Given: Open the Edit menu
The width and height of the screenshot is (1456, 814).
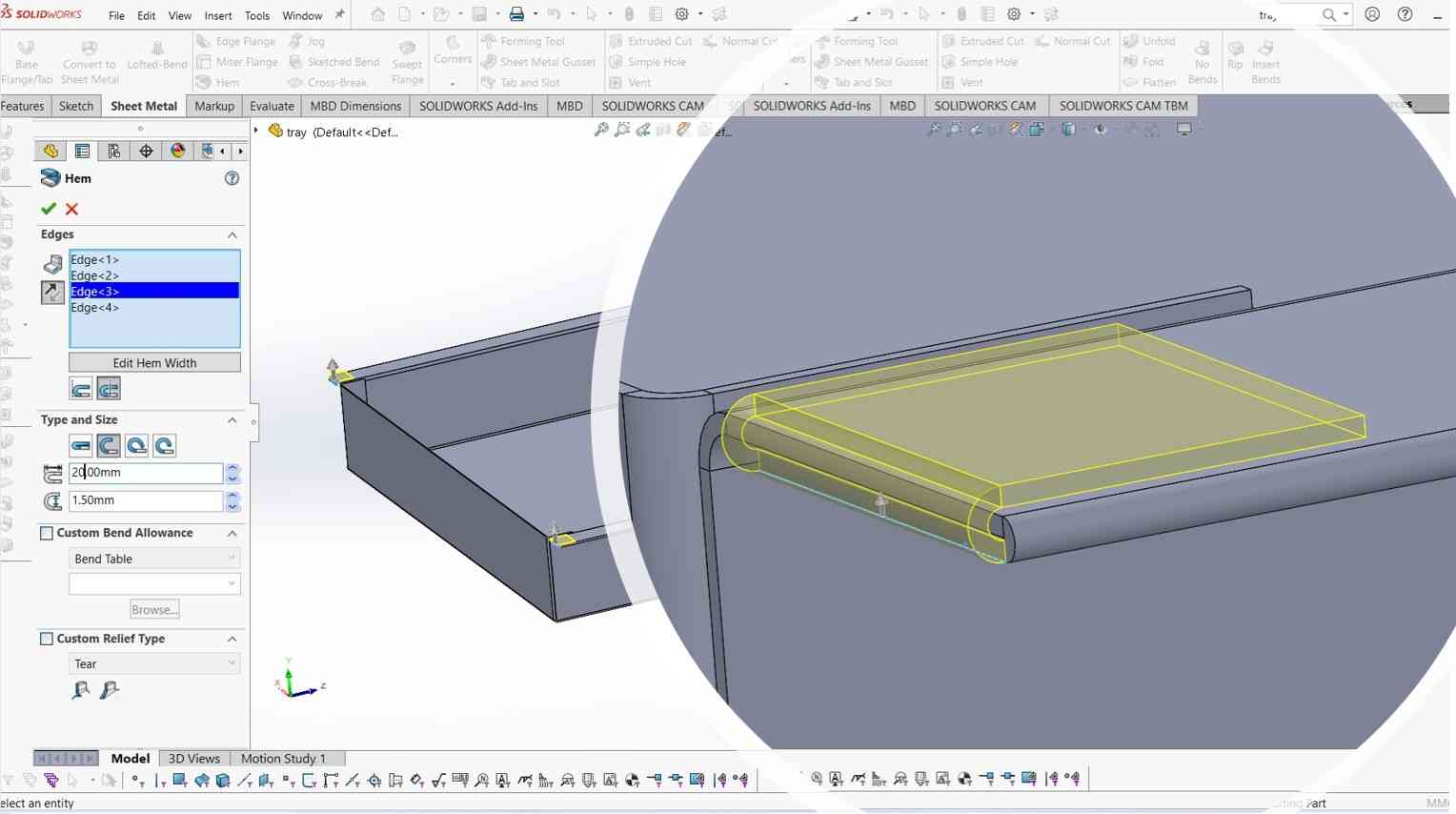Looking at the screenshot, I should pos(146,15).
